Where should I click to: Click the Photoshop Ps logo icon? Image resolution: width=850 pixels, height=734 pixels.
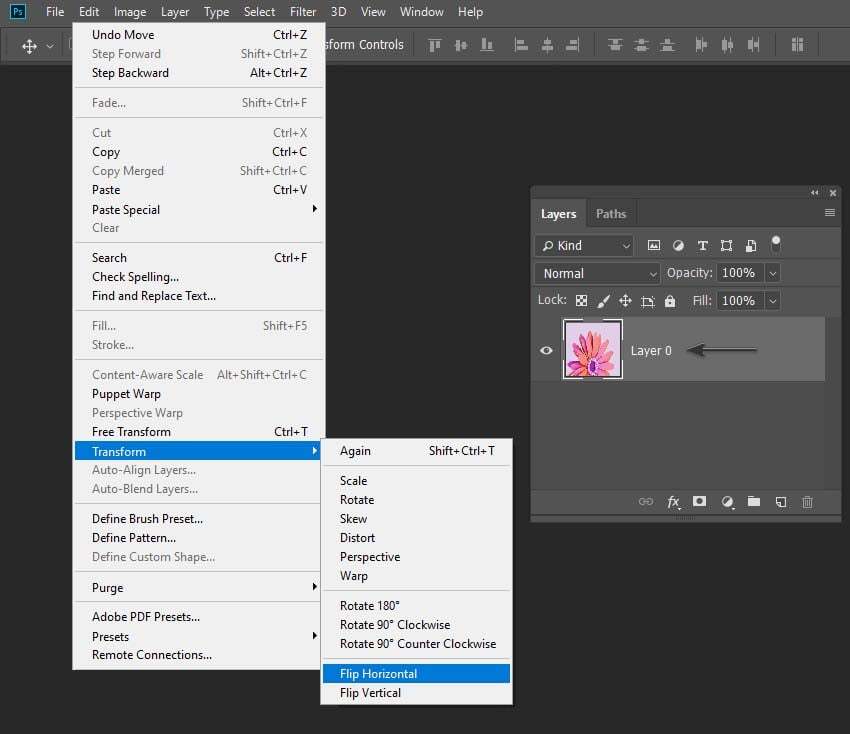pos(17,11)
